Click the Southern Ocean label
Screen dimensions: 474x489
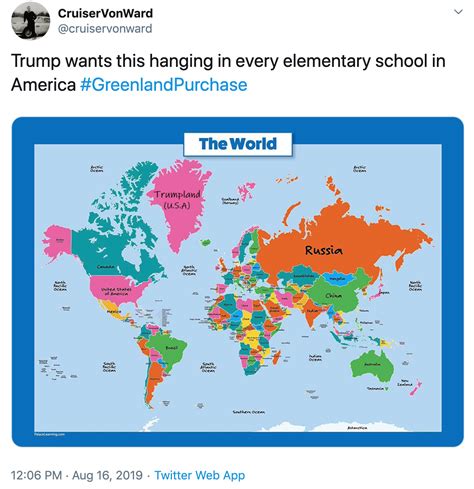click(249, 412)
